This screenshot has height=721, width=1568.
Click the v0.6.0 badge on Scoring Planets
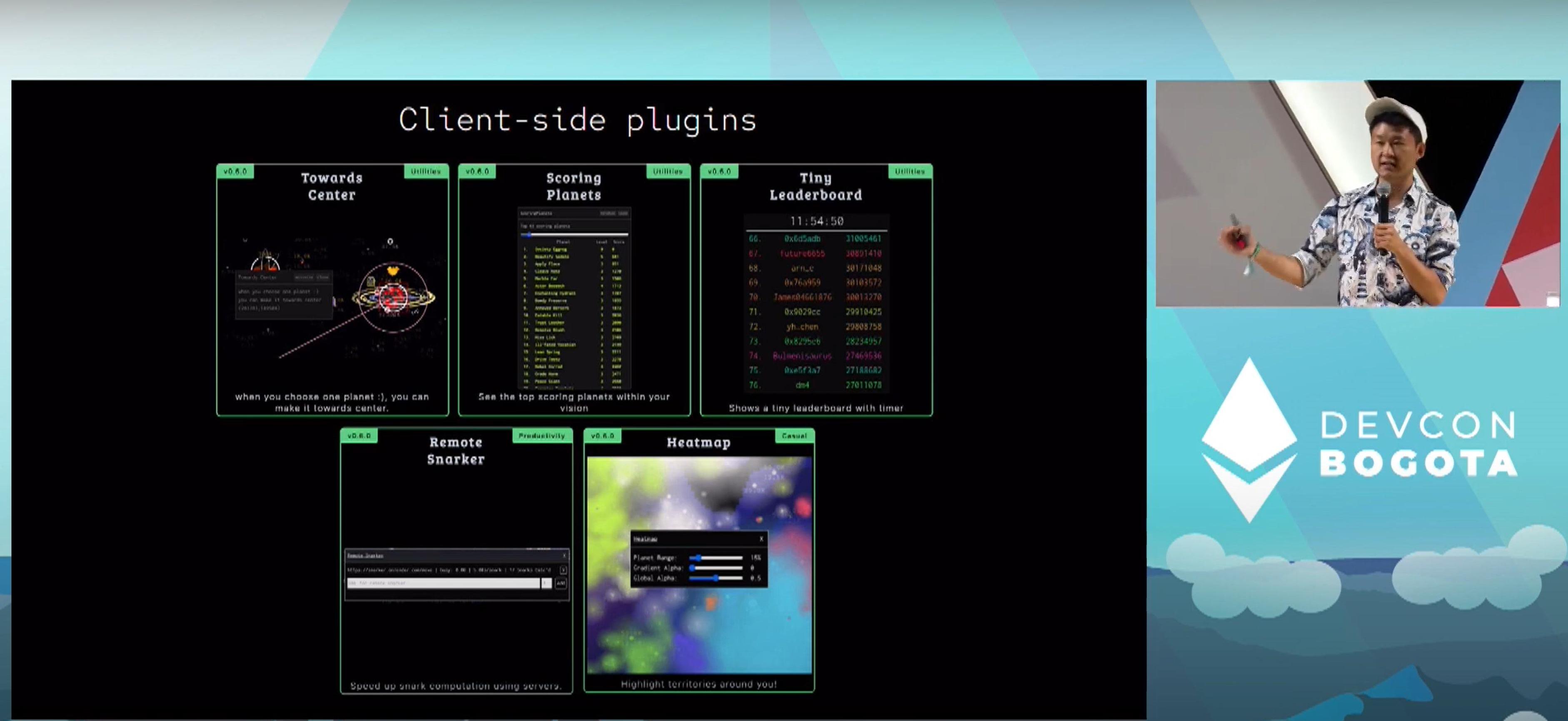(x=477, y=172)
